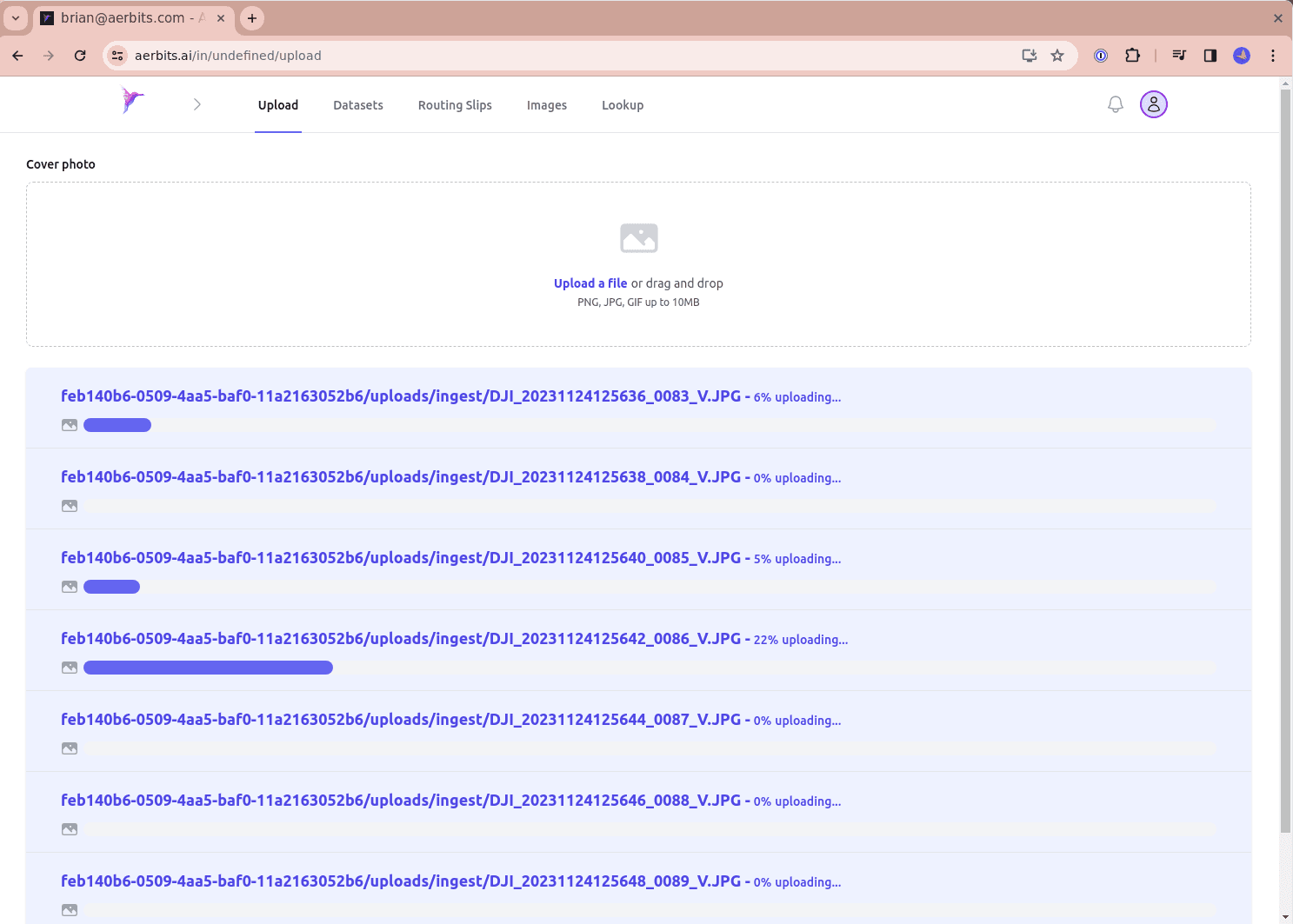Click the notification bell icon
This screenshot has height=924, width=1293.
point(1116,103)
